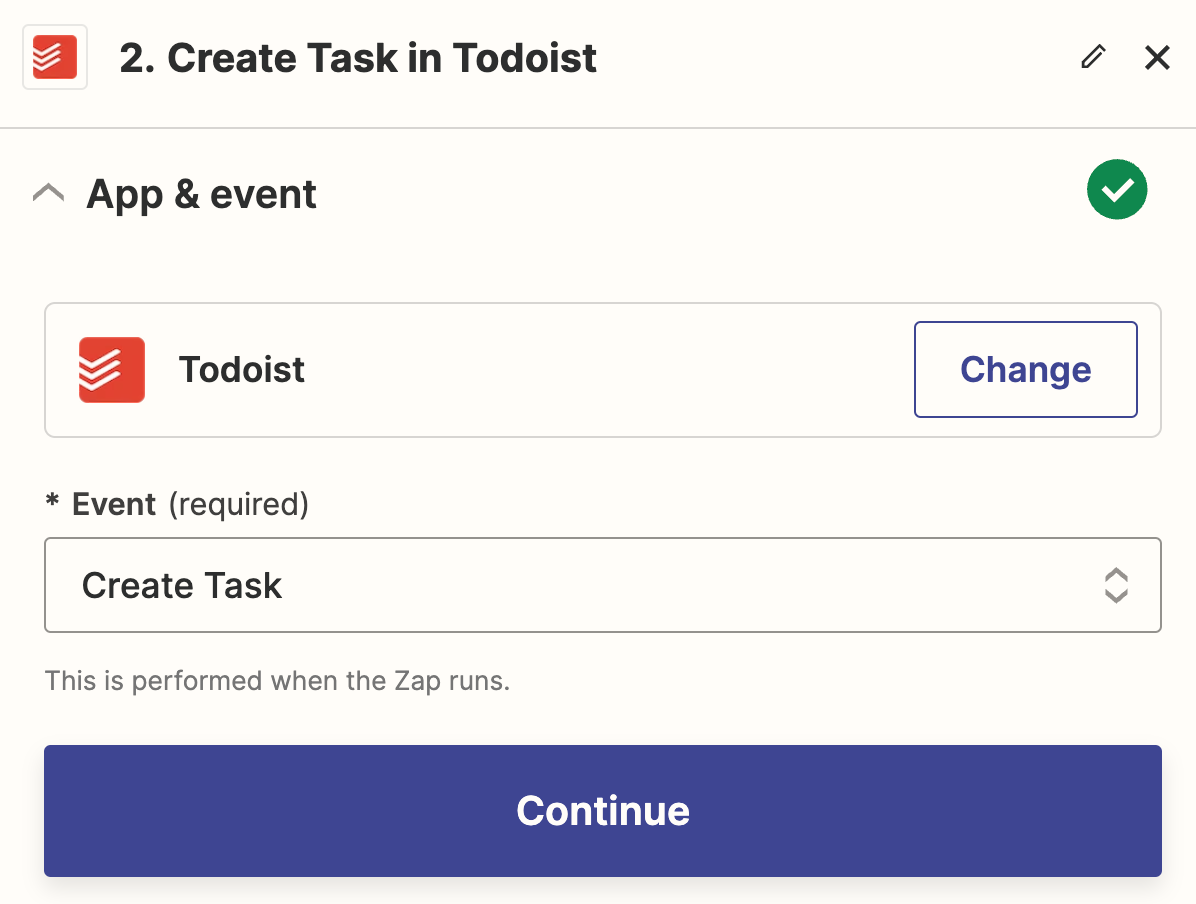The image size is (1196, 904).
Task: Click the step title "2. Create Task in Todoist"
Action: pos(358,58)
